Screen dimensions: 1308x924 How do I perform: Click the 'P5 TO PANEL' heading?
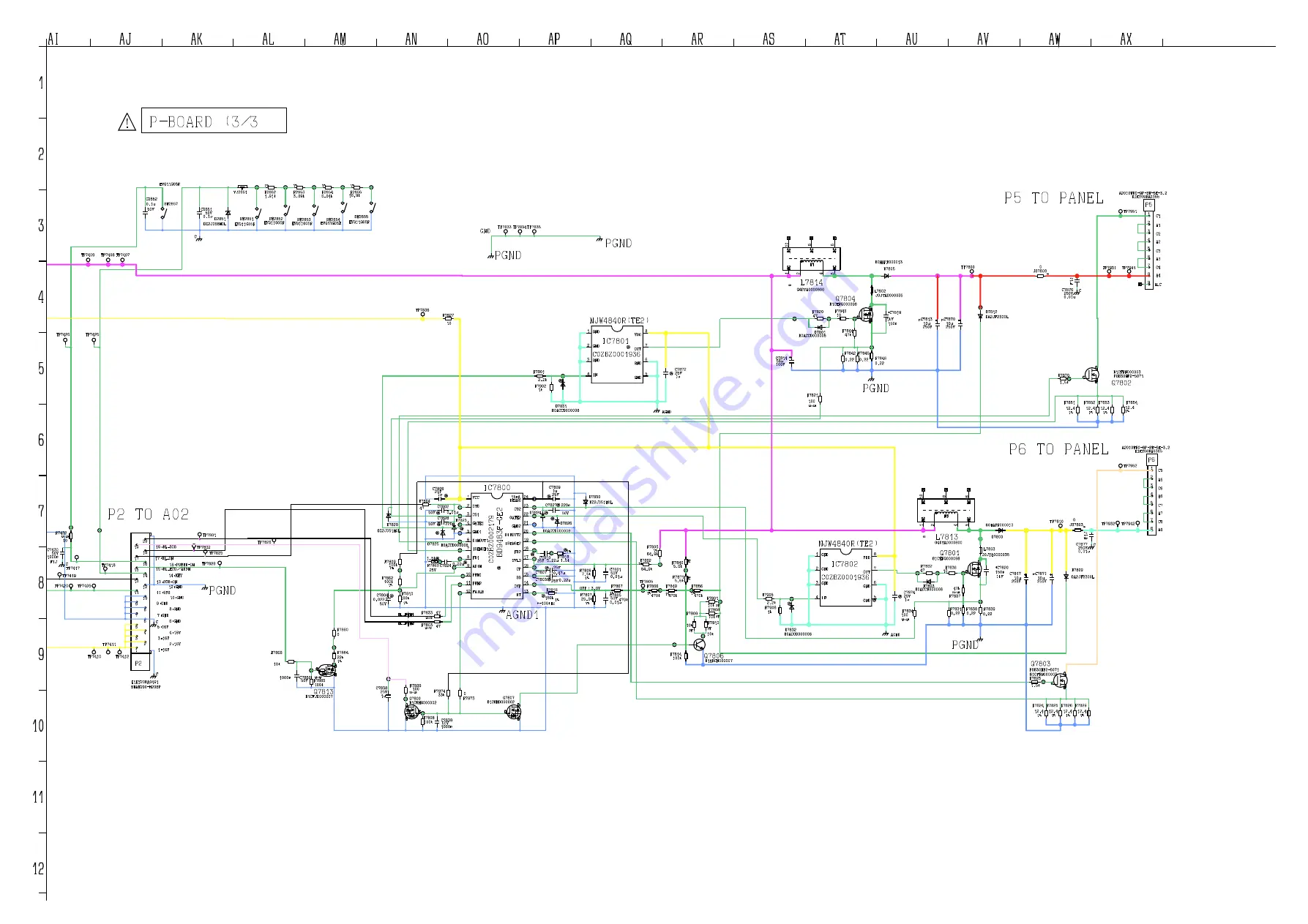[1053, 198]
